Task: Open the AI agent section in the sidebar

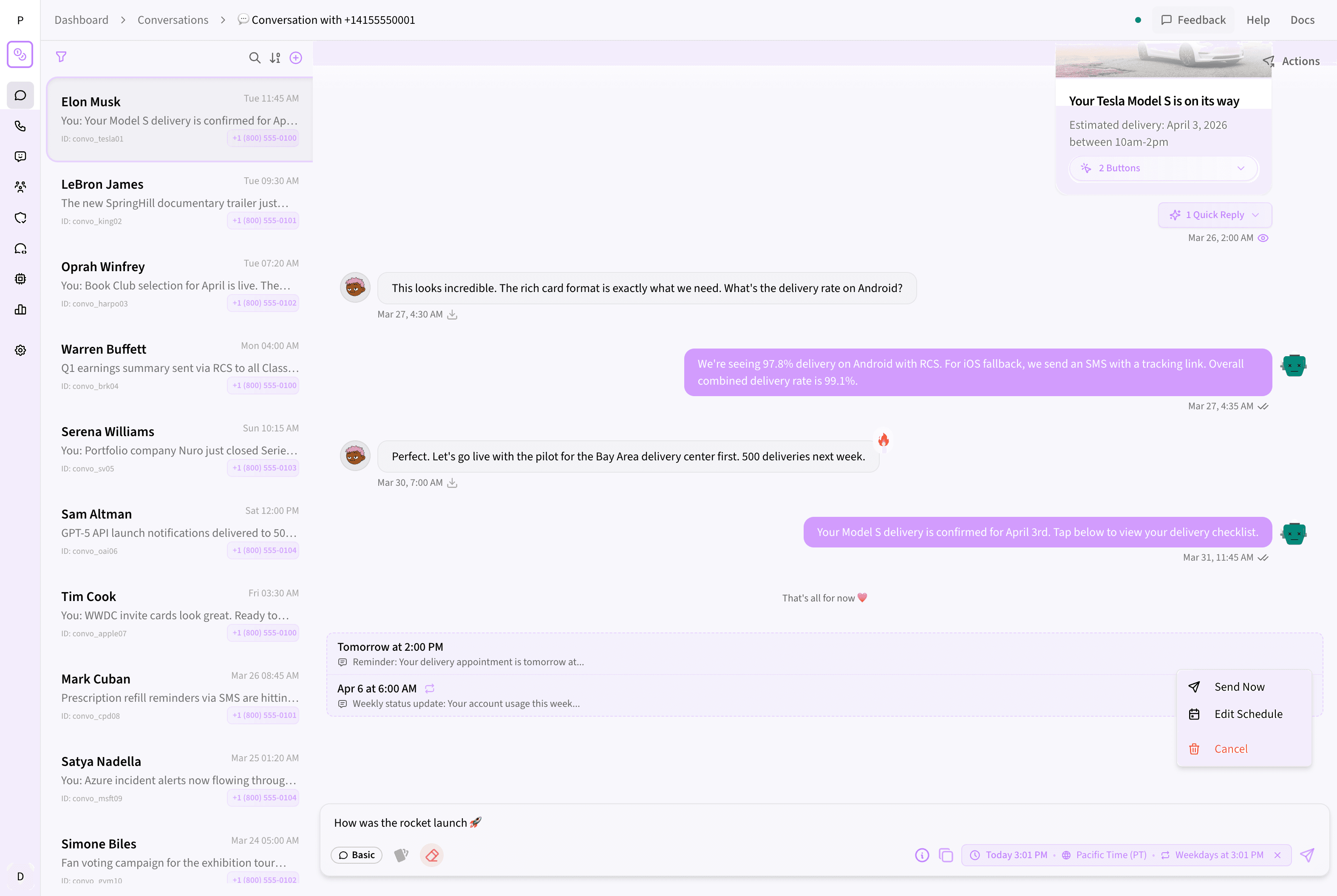Action: (x=20, y=278)
